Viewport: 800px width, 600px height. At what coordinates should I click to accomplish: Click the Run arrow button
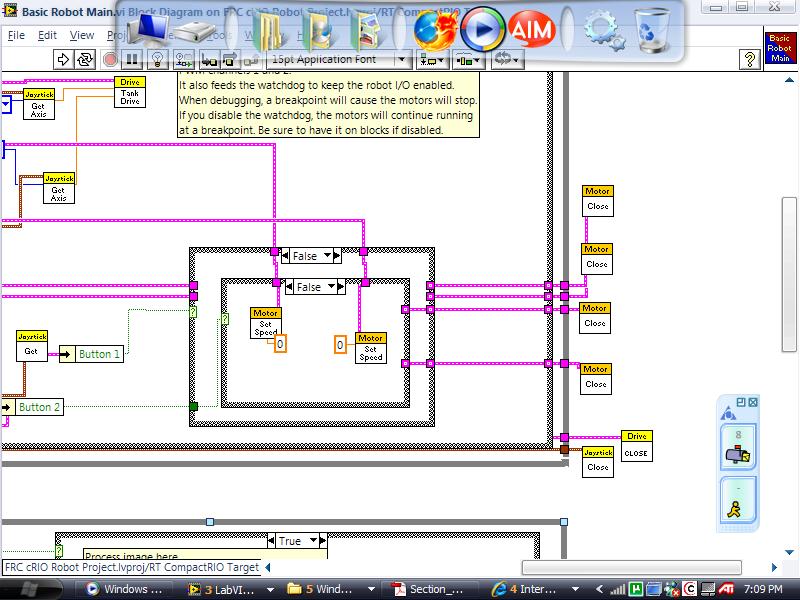(63, 60)
